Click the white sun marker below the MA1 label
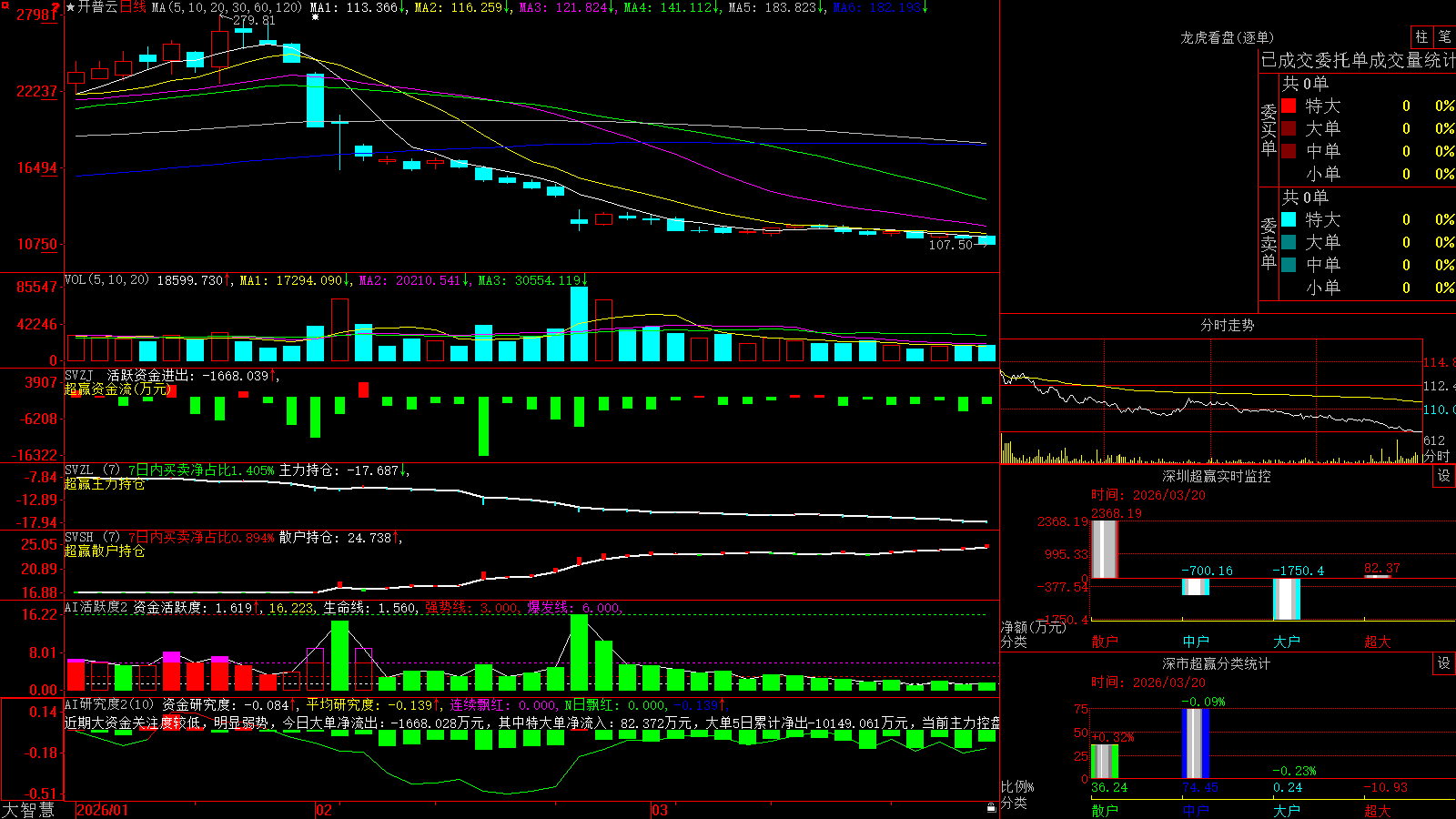The image size is (1456, 819). 315,17
